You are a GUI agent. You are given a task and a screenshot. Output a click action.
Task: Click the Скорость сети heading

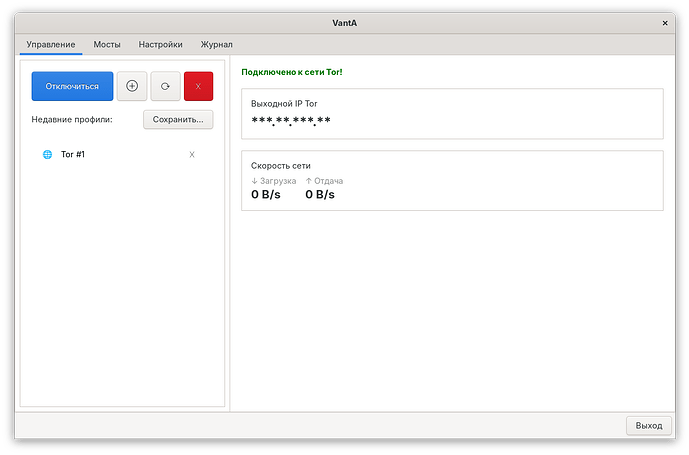(281, 166)
